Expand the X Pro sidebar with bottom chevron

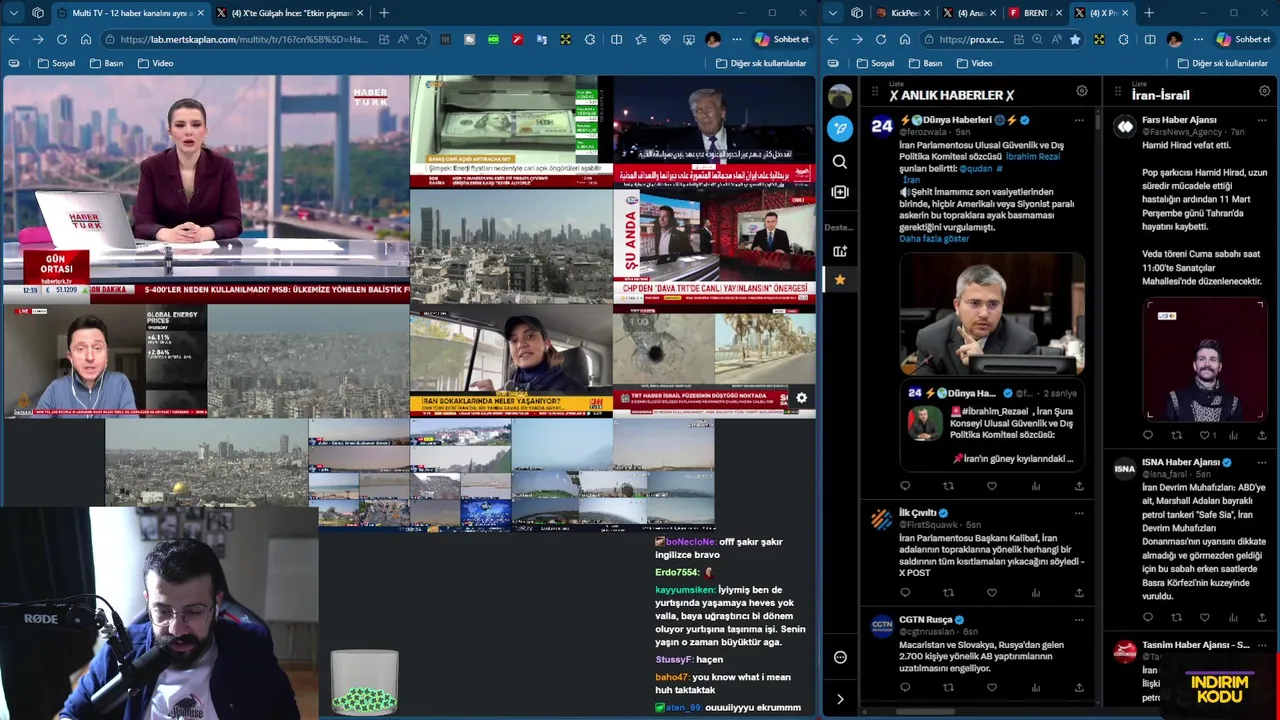840,699
